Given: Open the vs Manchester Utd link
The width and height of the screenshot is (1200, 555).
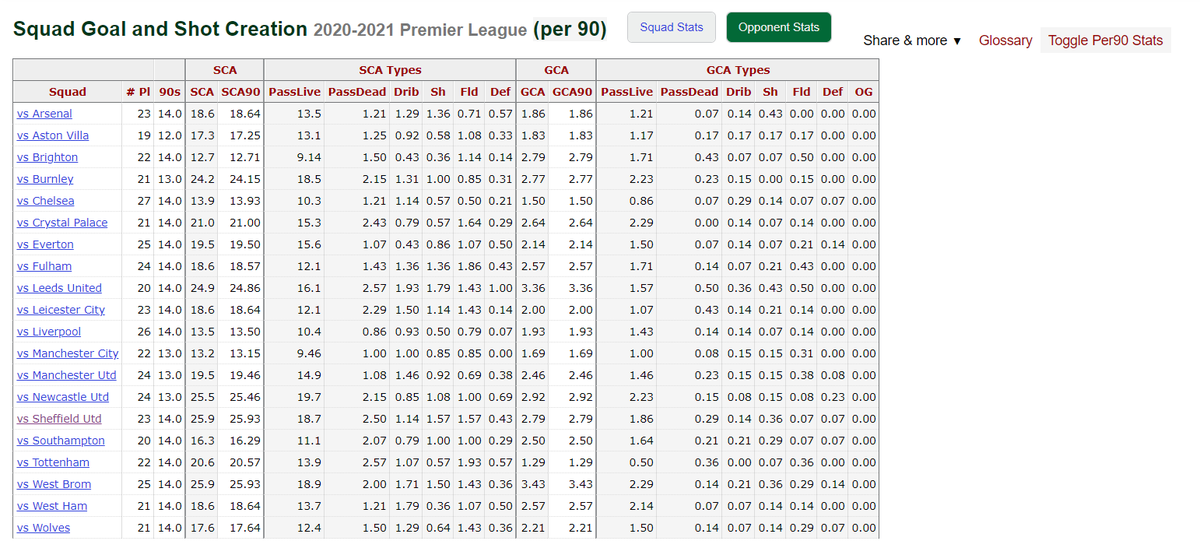Looking at the screenshot, I should pyautogui.click(x=67, y=376).
